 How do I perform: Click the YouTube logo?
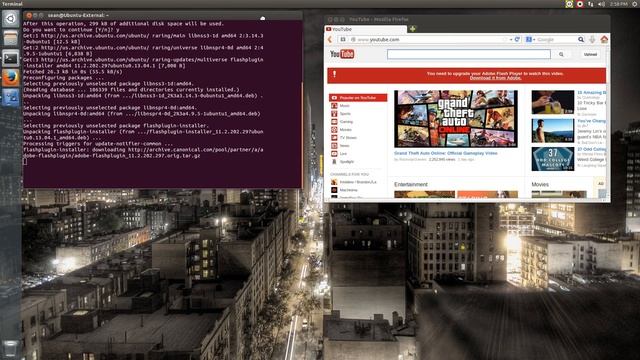(x=342, y=54)
